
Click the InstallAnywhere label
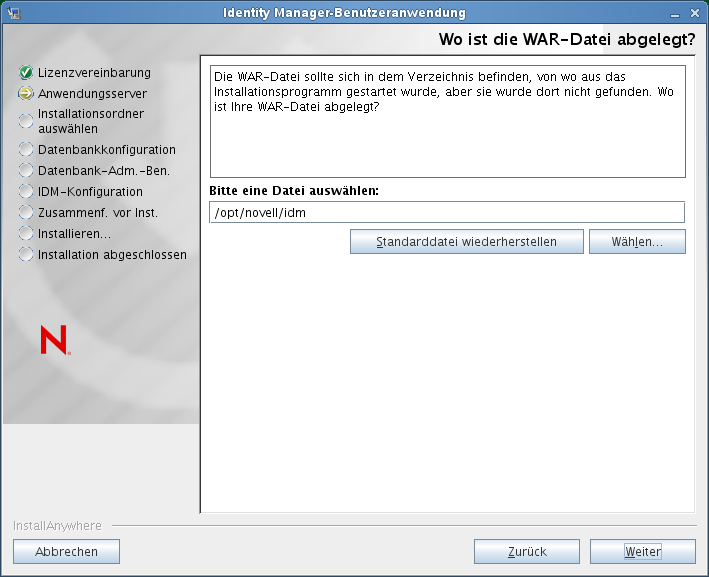(x=57, y=525)
